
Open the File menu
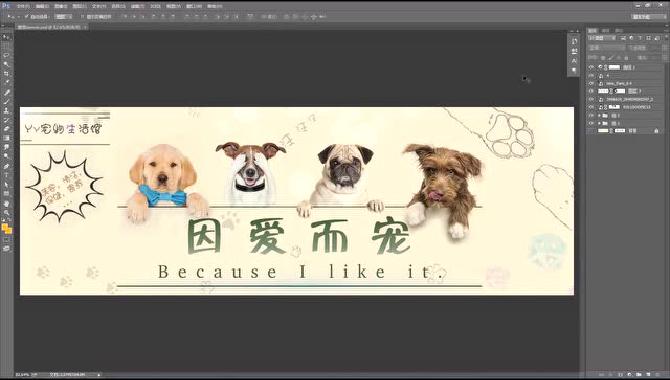click(x=23, y=6)
